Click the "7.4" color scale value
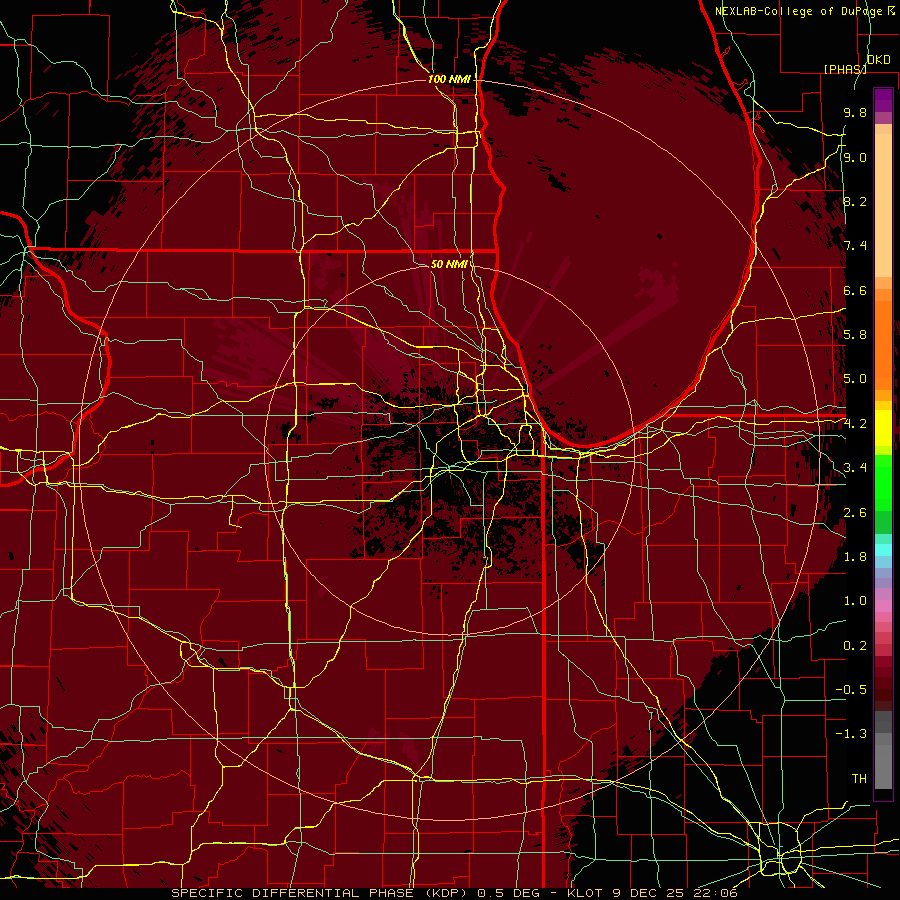The width and height of the screenshot is (900, 900). [855, 246]
